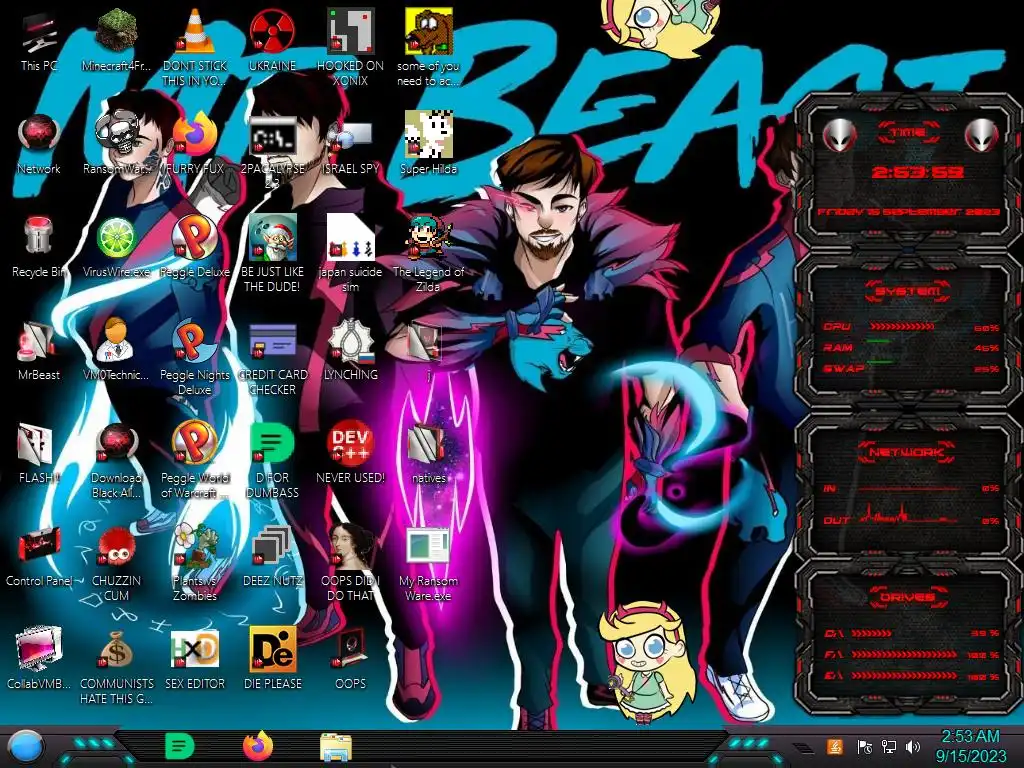Image resolution: width=1024 pixels, height=768 pixels.
Task: Open the Download Black Ali... shortcut
Action: pos(116,444)
